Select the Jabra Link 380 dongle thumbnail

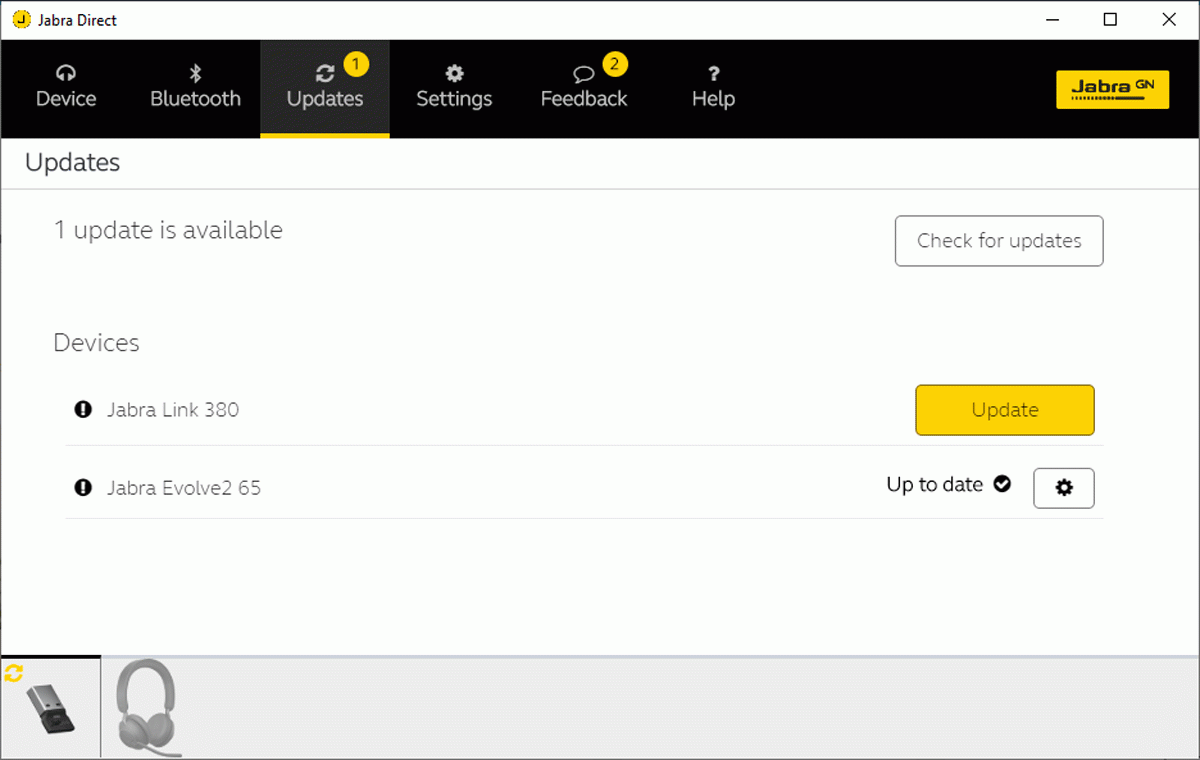pos(51,708)
